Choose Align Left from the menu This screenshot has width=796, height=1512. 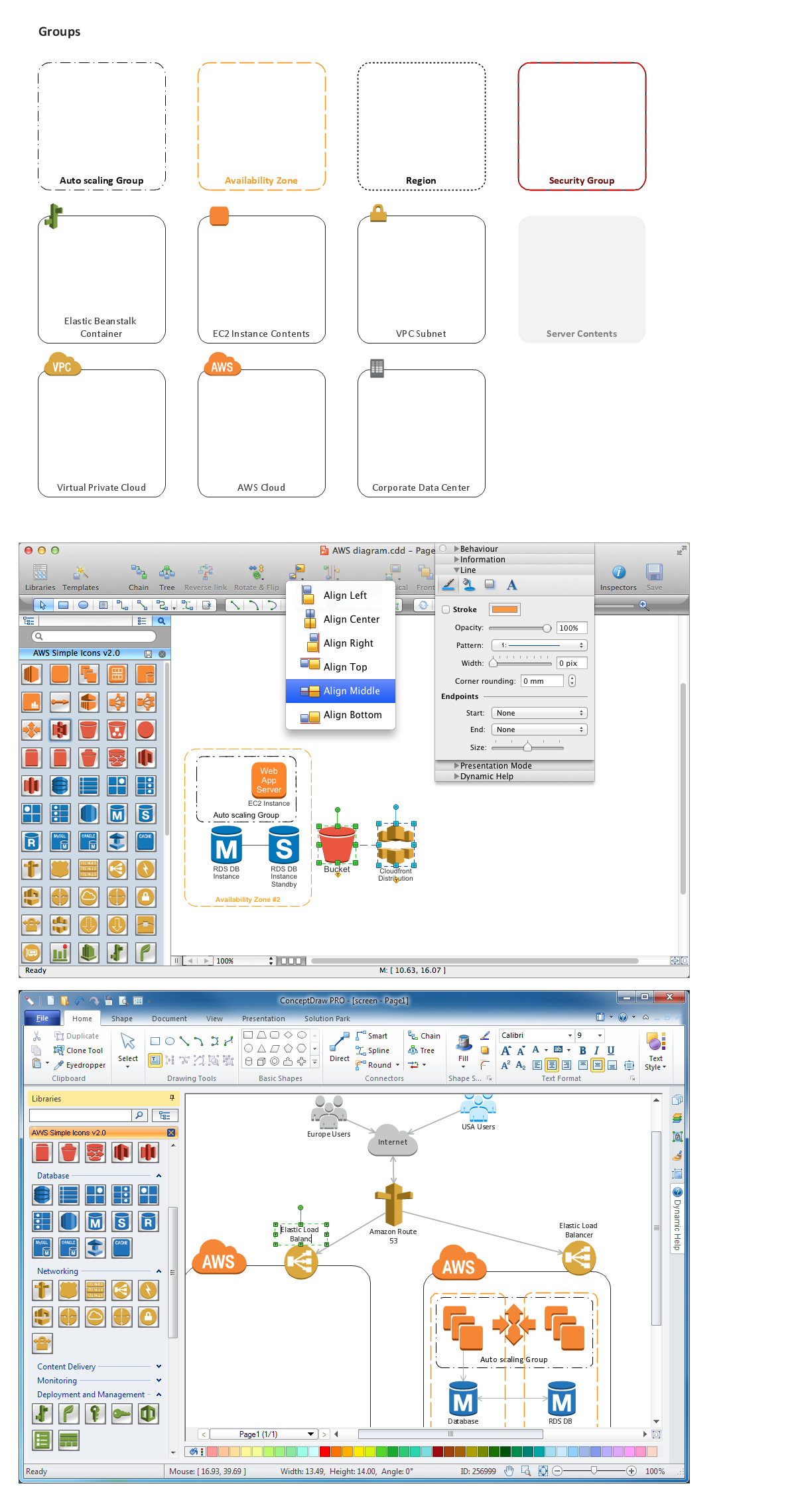[x=340, y=596]
